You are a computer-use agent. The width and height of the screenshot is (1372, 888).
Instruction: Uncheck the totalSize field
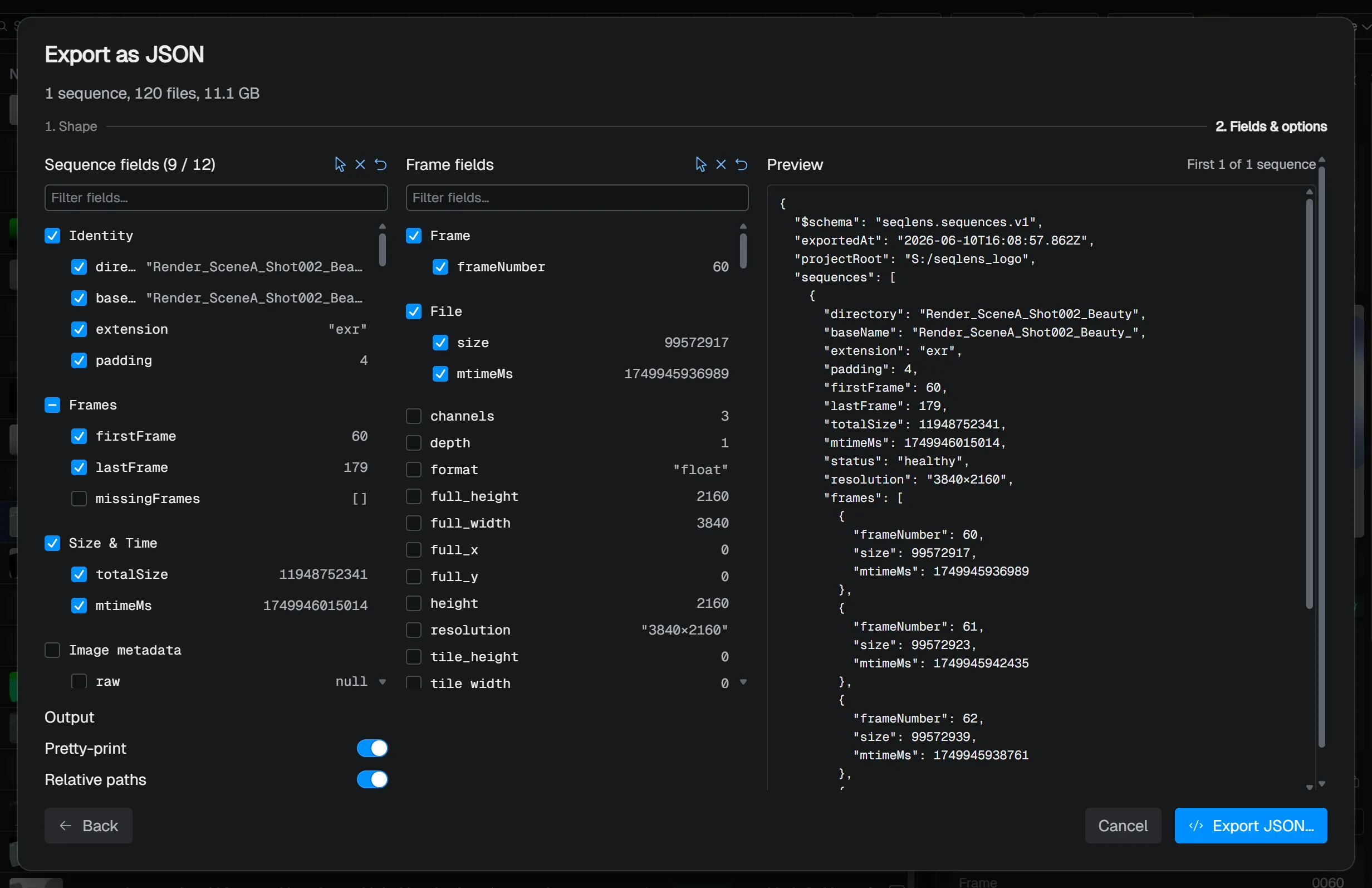point(79,574)
